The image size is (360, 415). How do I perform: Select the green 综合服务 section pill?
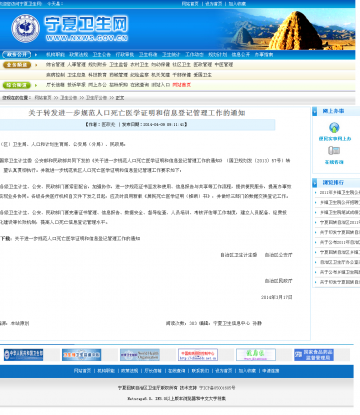click(17, 85)
